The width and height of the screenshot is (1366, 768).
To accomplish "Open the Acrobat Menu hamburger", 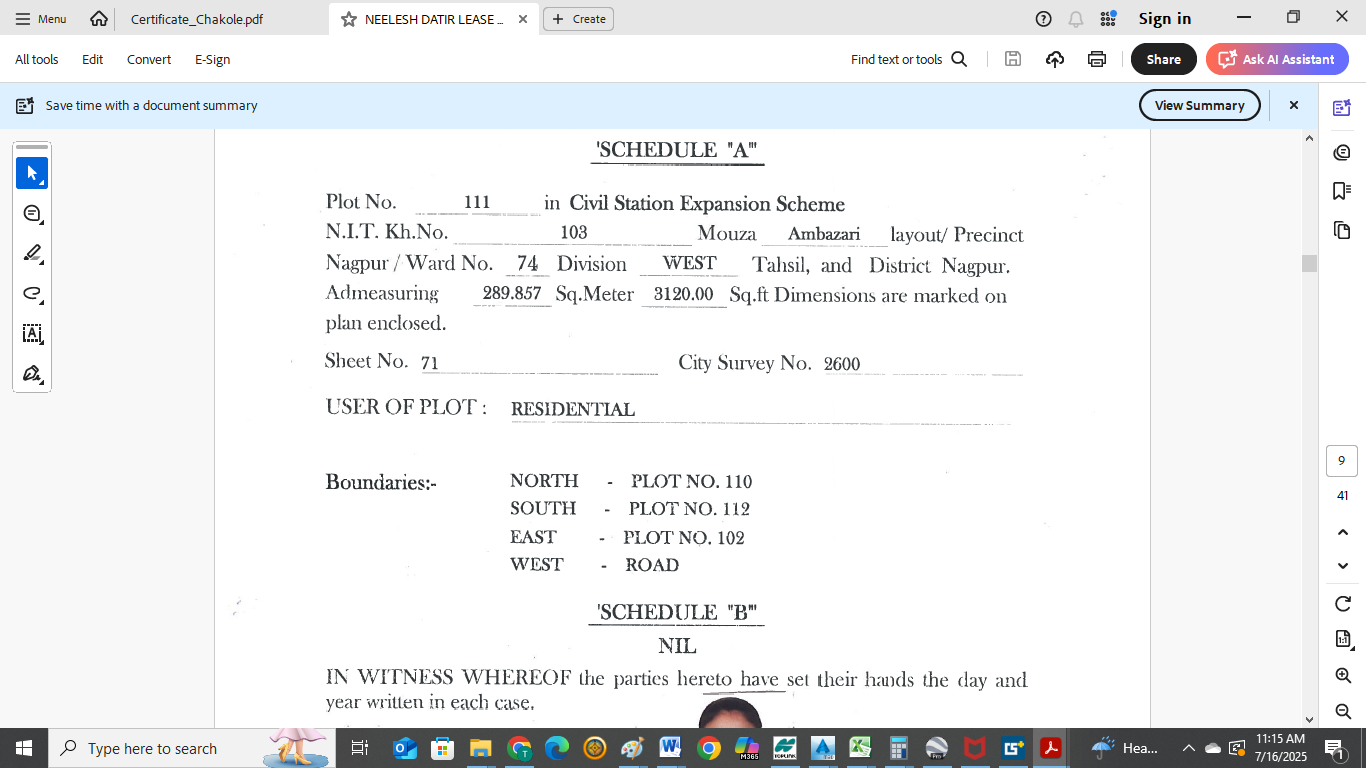I will point(40,19).
